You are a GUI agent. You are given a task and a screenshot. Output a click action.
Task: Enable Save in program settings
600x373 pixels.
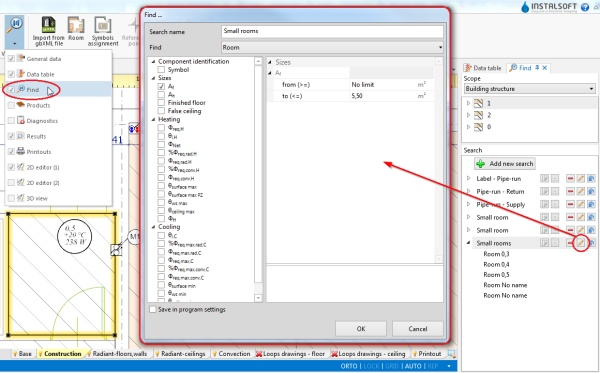(153, 309)
